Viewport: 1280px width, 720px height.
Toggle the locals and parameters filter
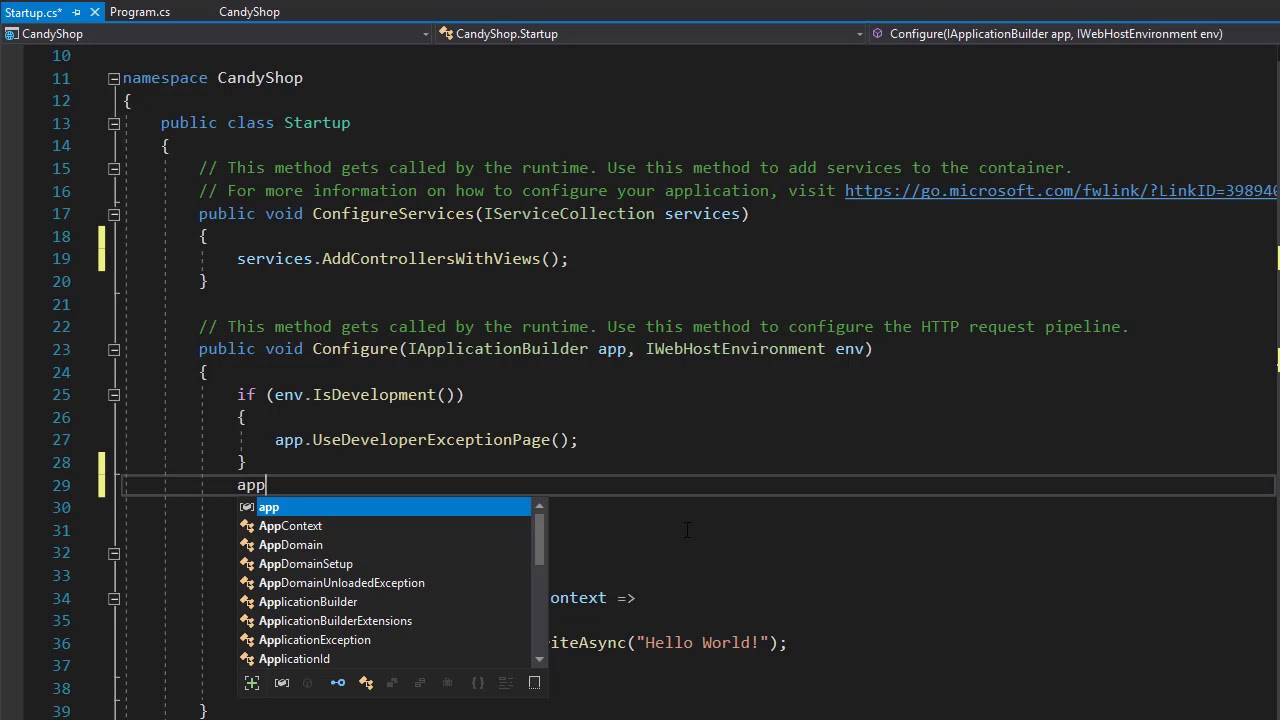(282, 683)
